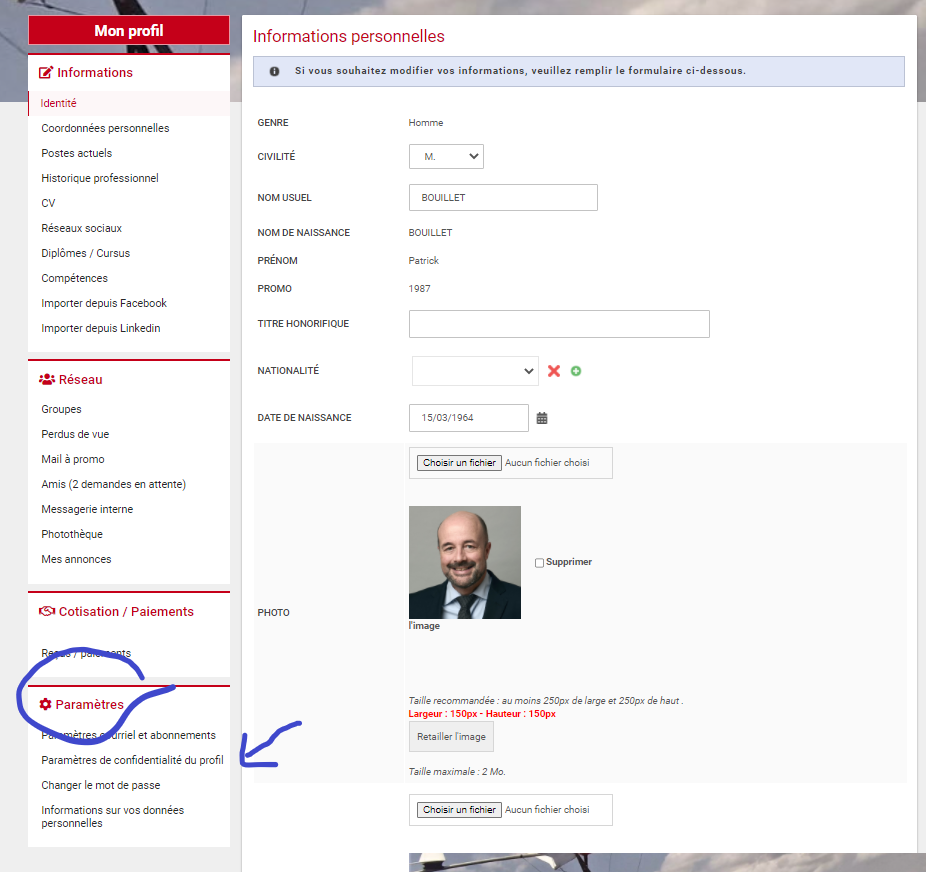Viewport: 926px width, 872px height.
Task: Click the green plus add nationality icon
Action: pyautogui.click(x=576, y=371)
